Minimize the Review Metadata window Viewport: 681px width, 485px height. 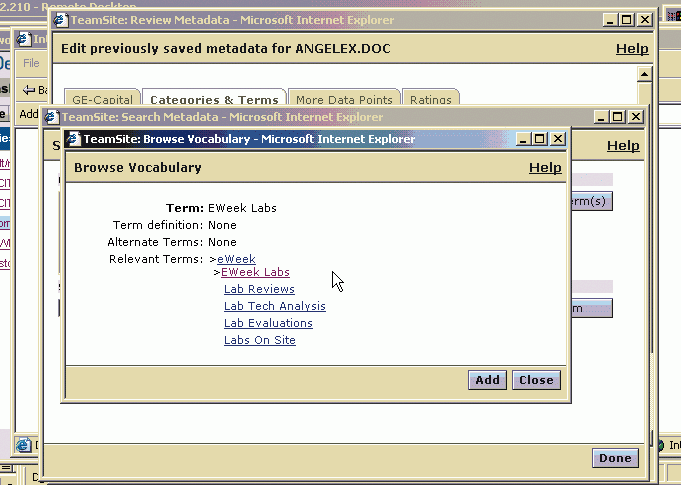click(x=610, y=20)
